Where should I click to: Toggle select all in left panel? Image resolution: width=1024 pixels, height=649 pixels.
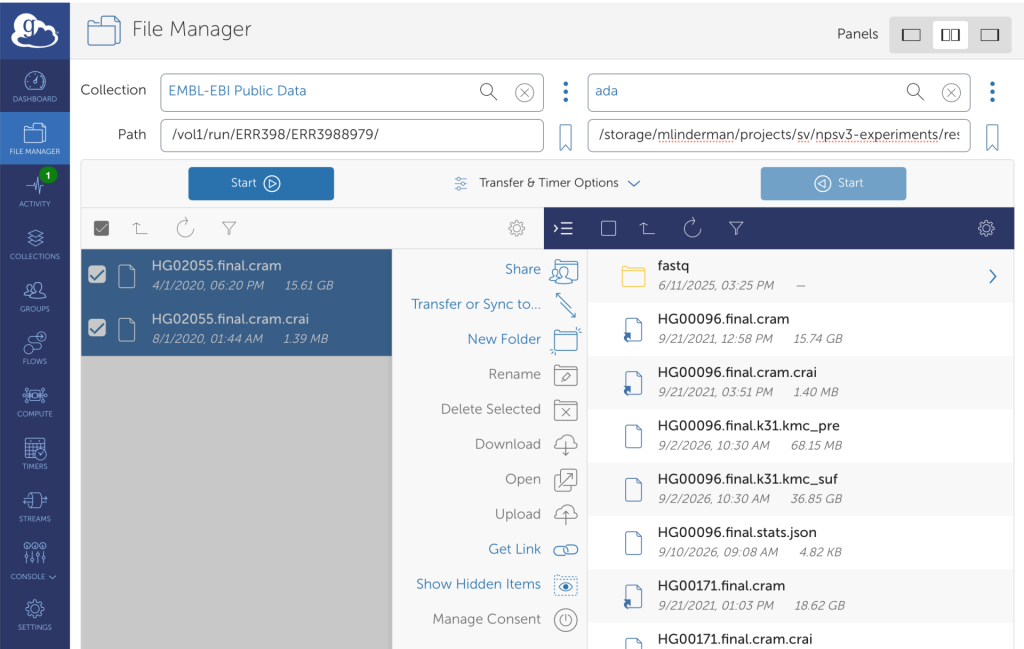point(101,228)
